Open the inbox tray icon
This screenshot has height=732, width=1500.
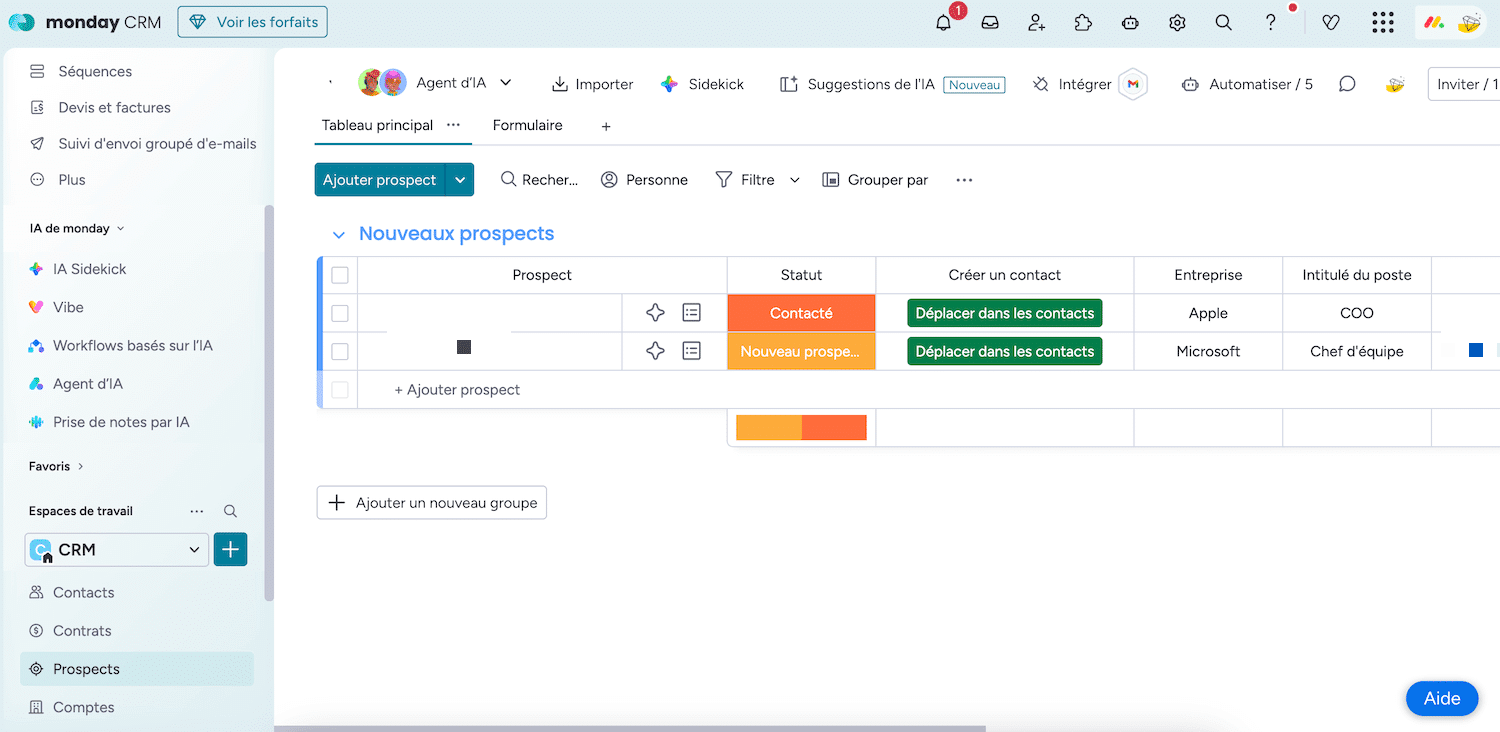pyautogui.click(x=990, y=23)
